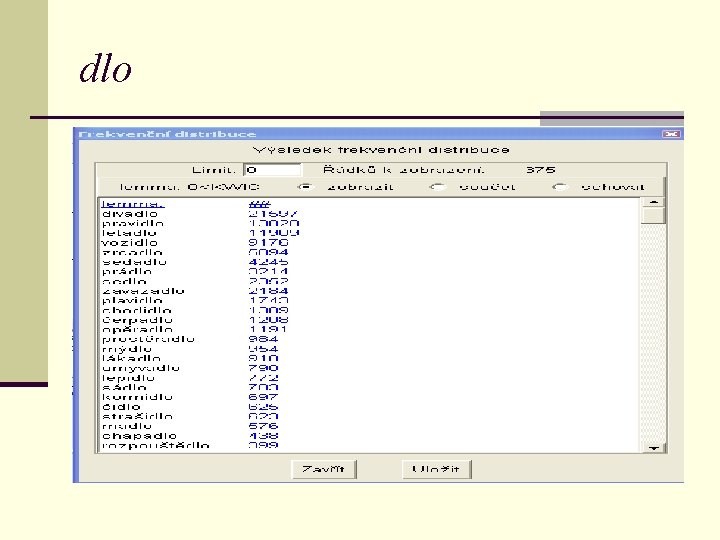Select the 'zrcadlo' row
This screenshot has height=540, width=720.
[x=195, y=253]
